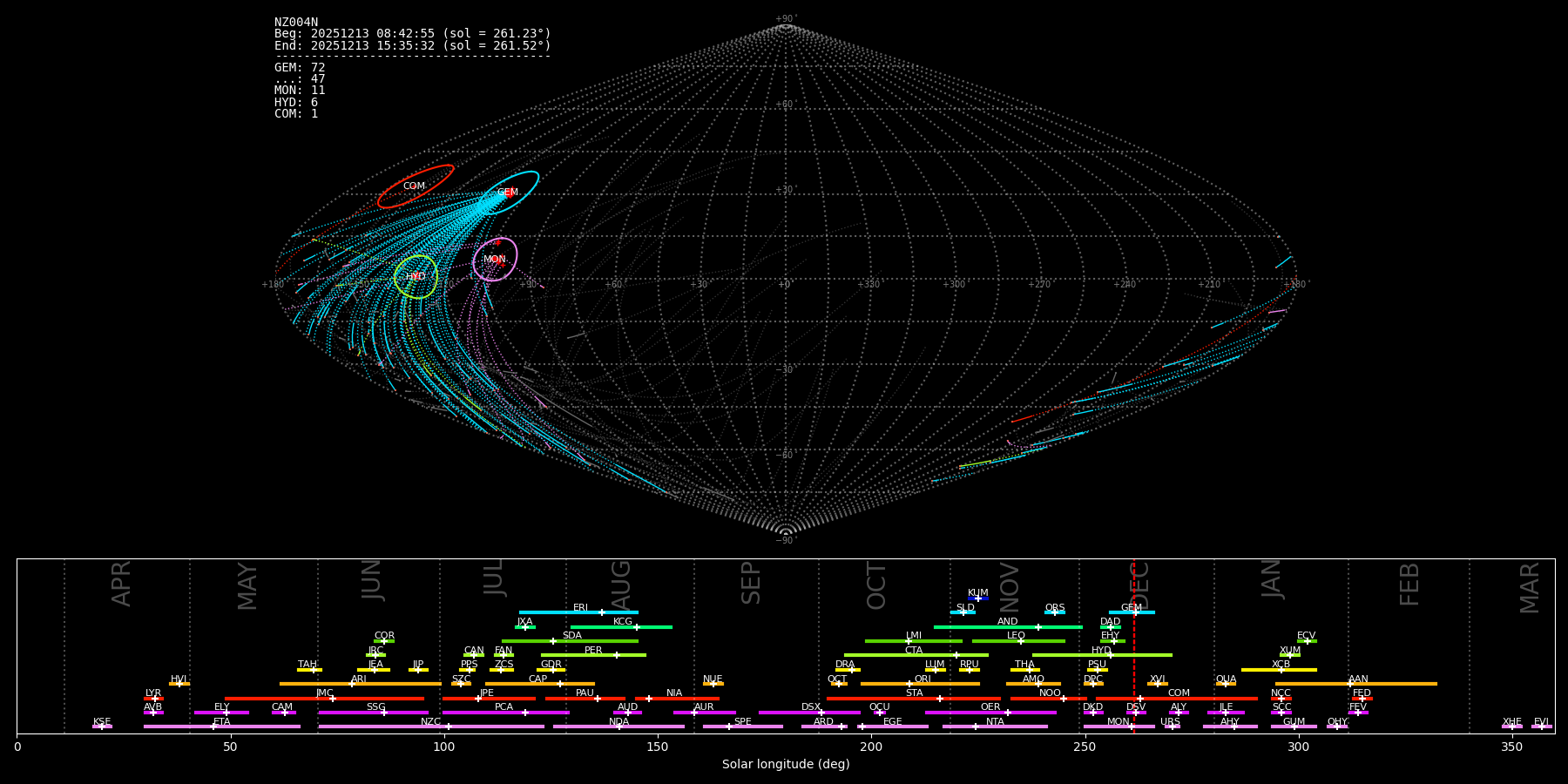This screenshot has height=784, width=1568.
Task: Click the XHE shower label in timeline
Action: coord(1512,722)
